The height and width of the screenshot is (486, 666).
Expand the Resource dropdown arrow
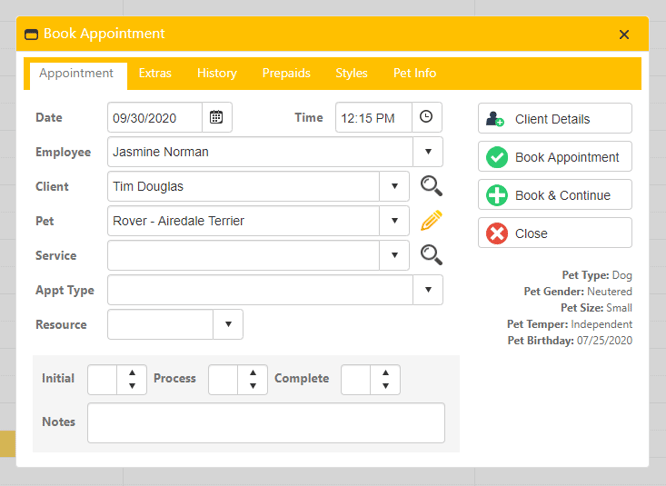[x=228, y=324]
